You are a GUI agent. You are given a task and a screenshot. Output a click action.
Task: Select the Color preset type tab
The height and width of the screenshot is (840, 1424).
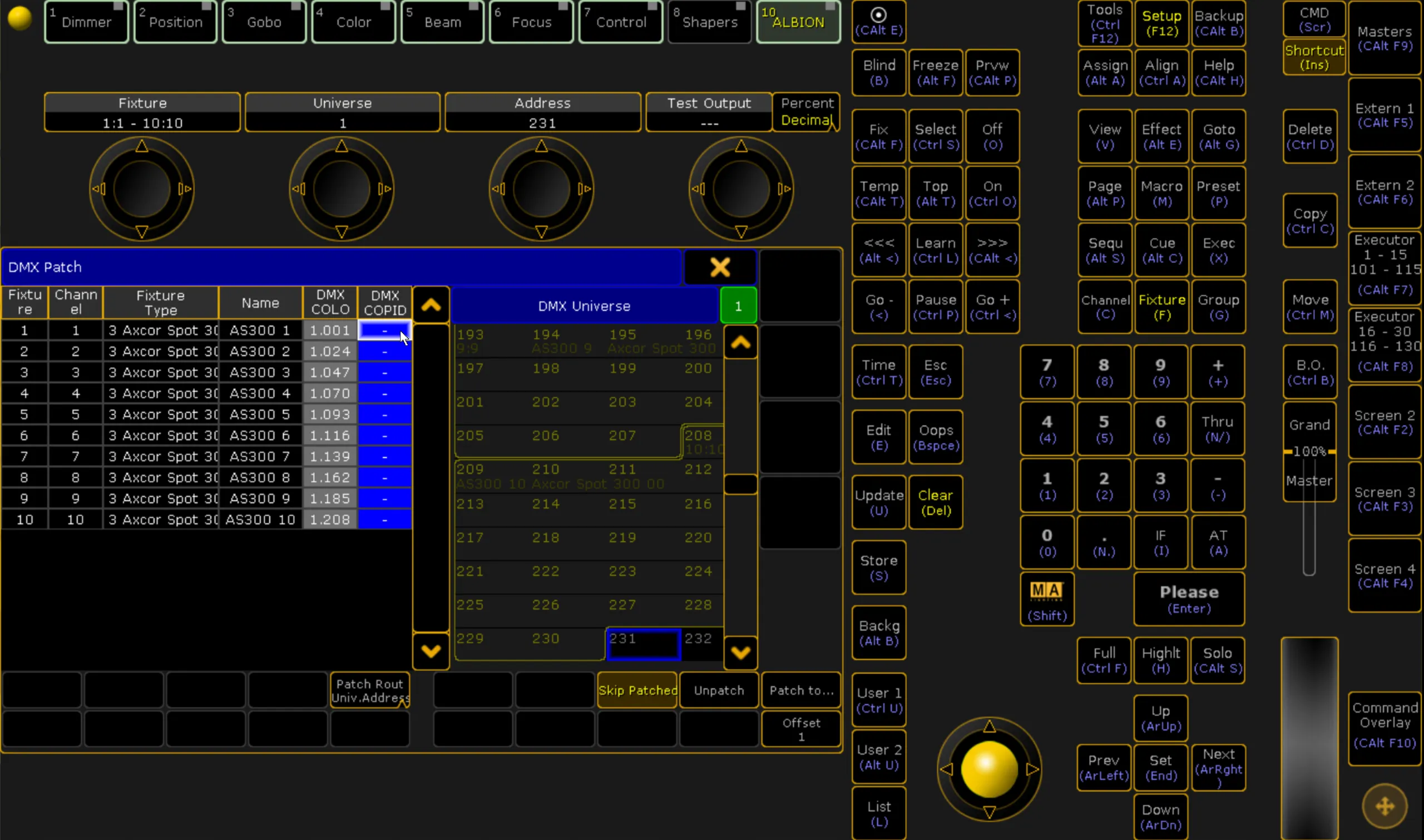[x=353, y=22]
